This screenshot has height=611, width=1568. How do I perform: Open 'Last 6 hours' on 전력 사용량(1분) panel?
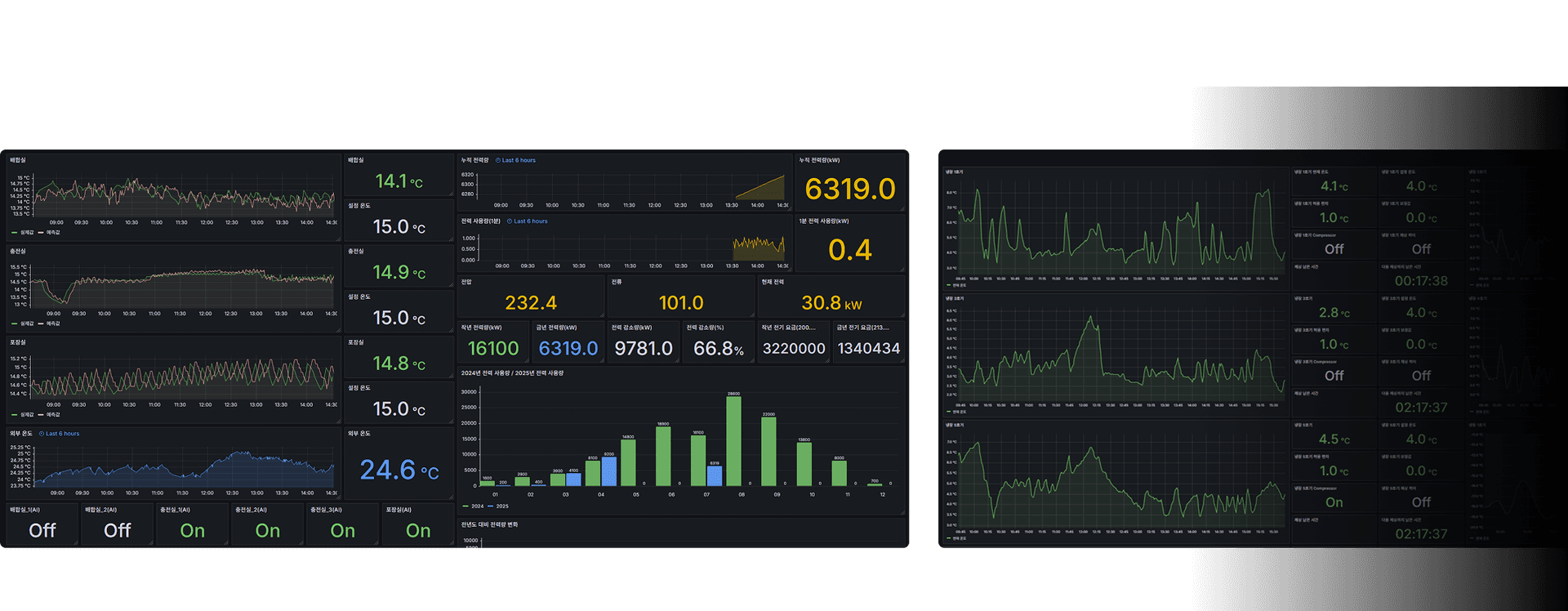click(x=531, y=221)
